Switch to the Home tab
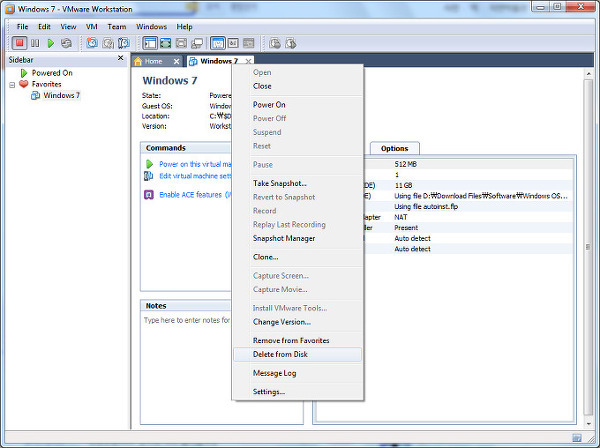 click(153, 61)
